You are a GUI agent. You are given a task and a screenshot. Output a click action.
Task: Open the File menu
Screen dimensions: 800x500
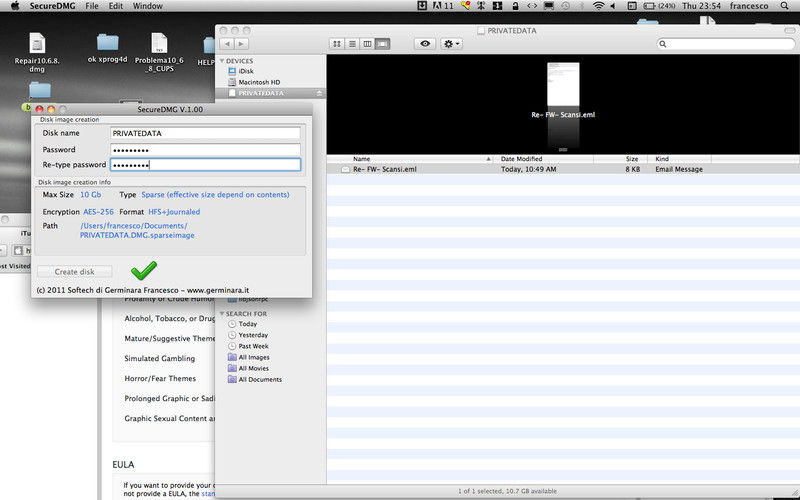tap(92, 6)
